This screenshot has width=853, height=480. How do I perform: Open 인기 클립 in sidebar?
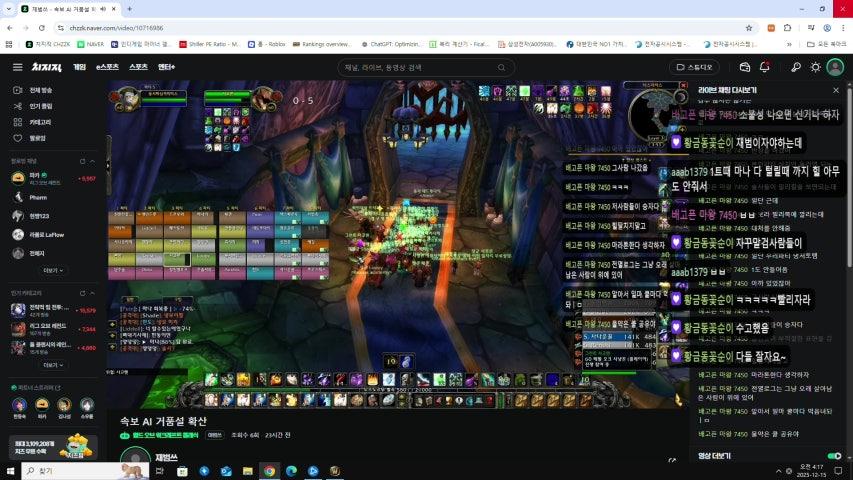coord(34,106)
